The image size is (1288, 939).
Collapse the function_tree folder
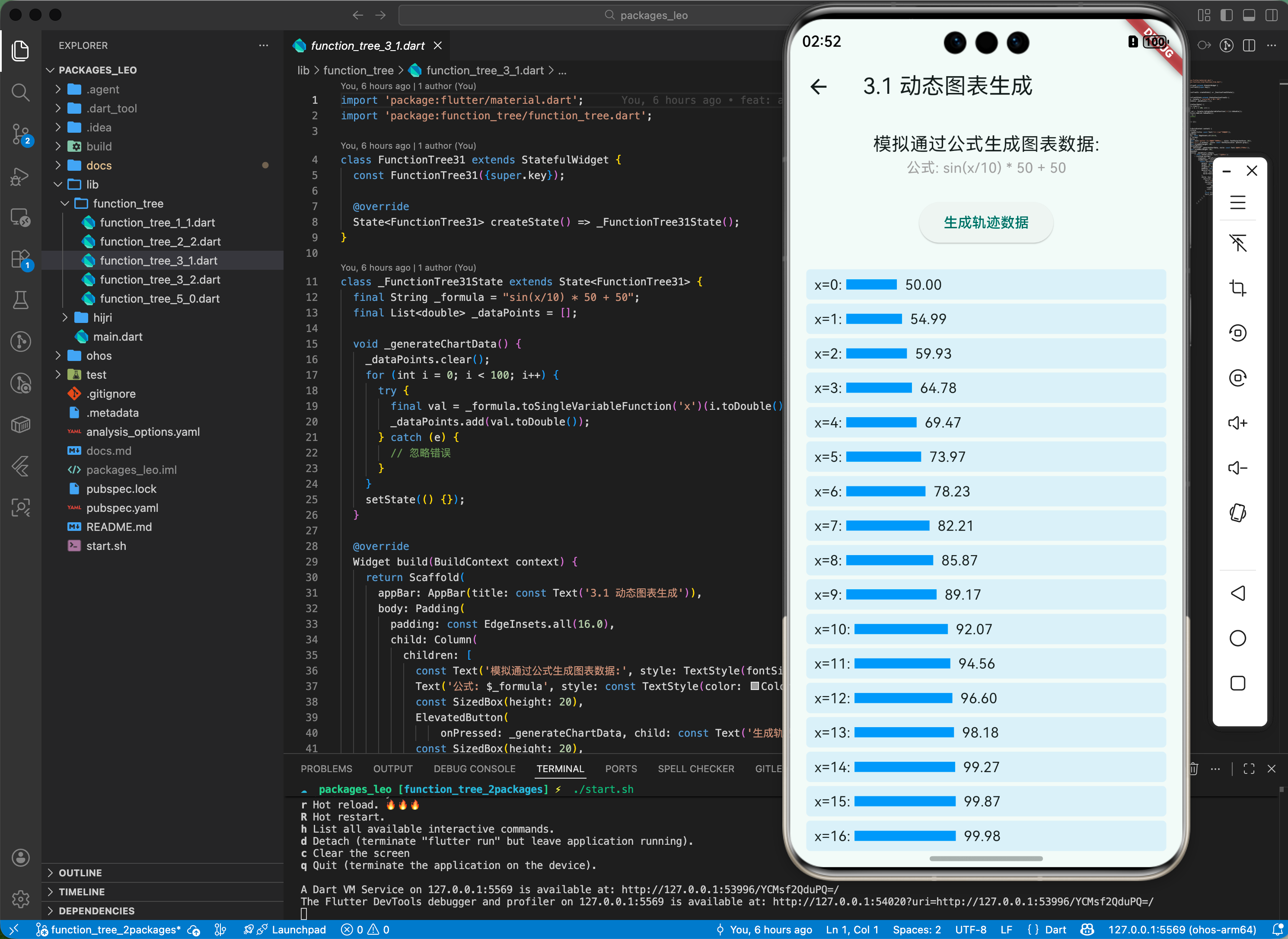128,204
